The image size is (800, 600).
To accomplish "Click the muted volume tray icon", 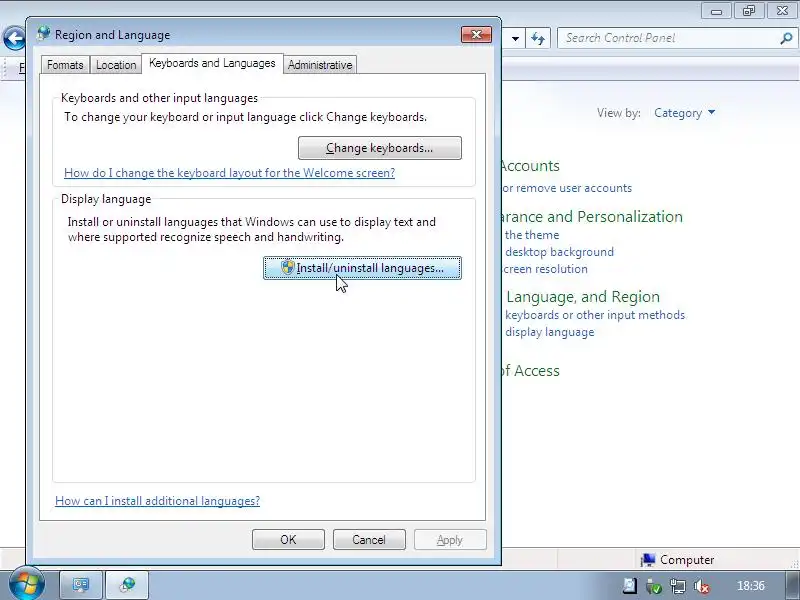I will [702, 586].
